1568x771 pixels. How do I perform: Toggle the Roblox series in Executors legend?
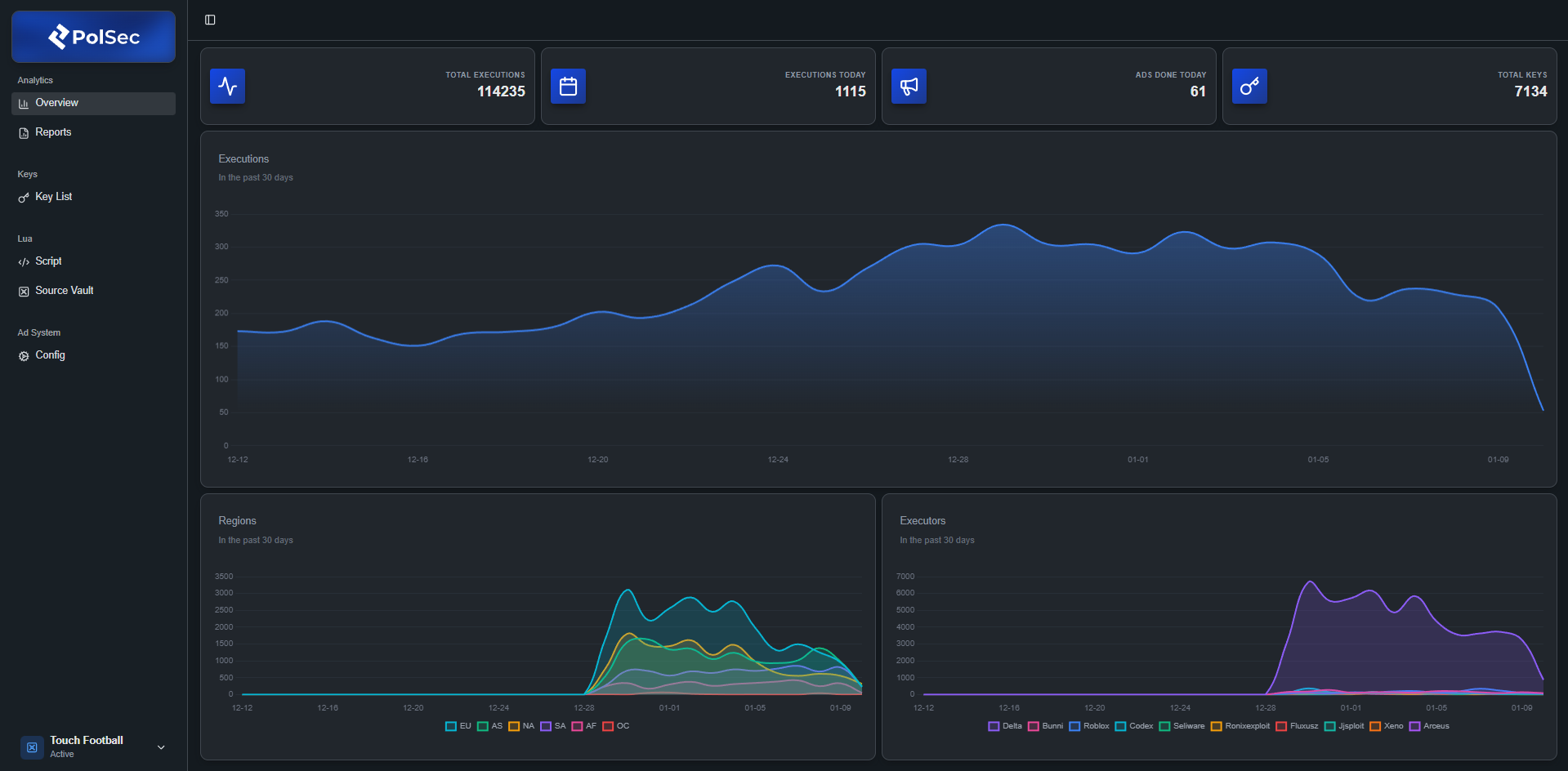click(x=1089, y=726)
